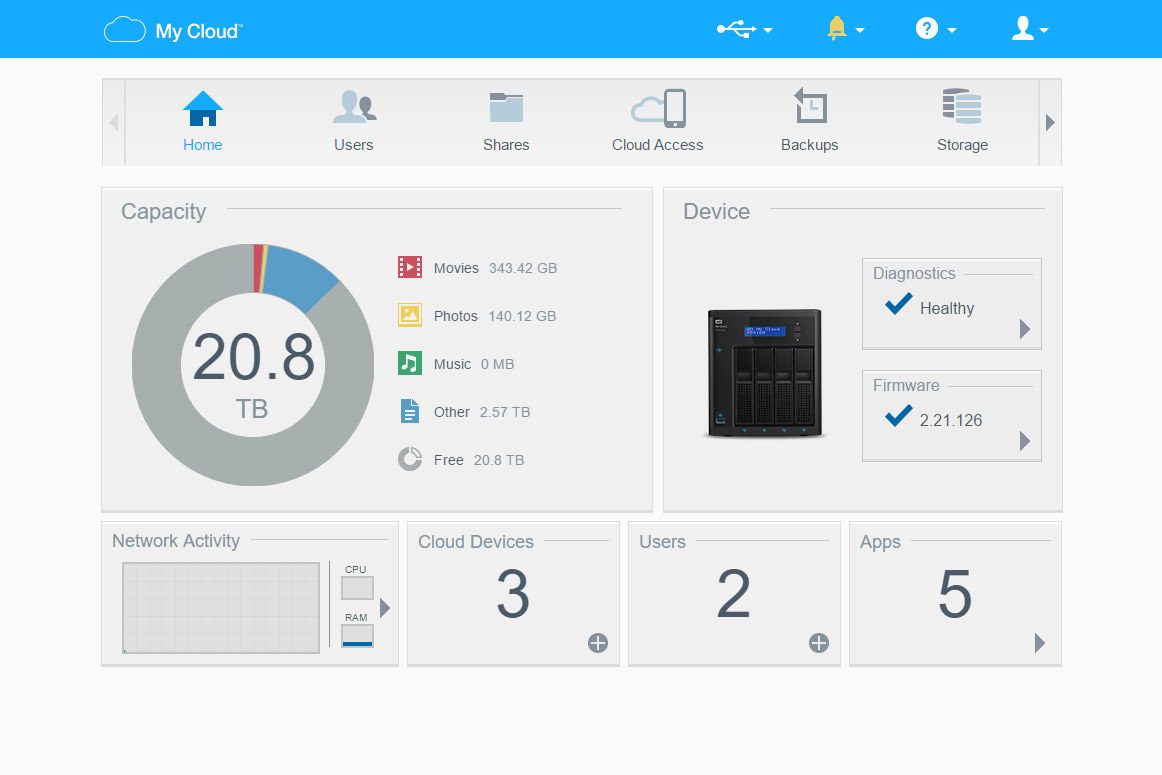Click the Users people icon
This screenshot has width=1162, height=775.
pos(354,107)
